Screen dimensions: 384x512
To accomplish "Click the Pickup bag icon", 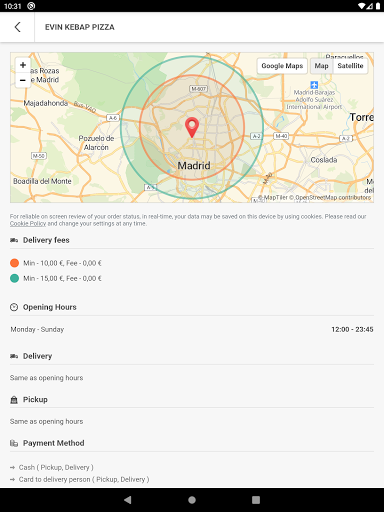I will pyautogui.click(x=14, y=400).
